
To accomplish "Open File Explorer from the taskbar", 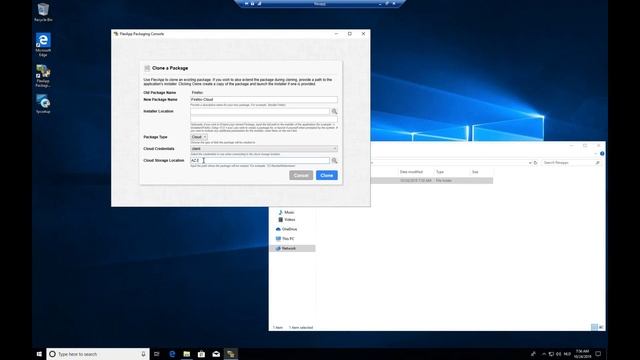I will point(187,354).
